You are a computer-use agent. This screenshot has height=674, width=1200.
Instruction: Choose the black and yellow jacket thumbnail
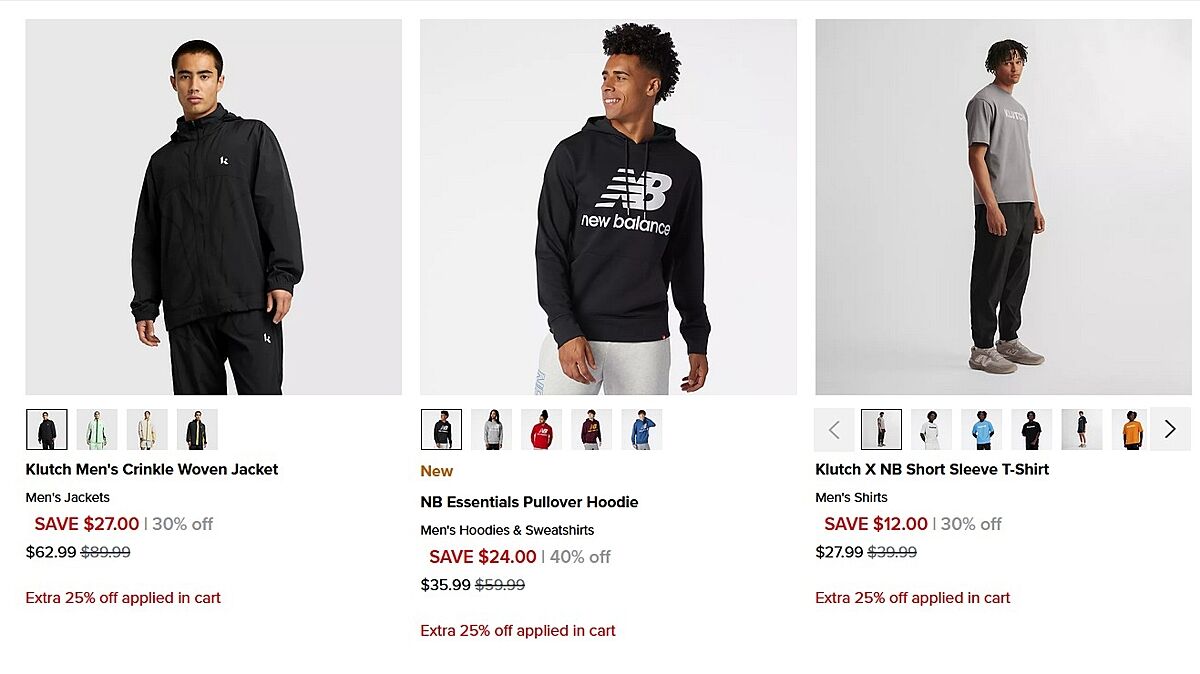point(197,429)
